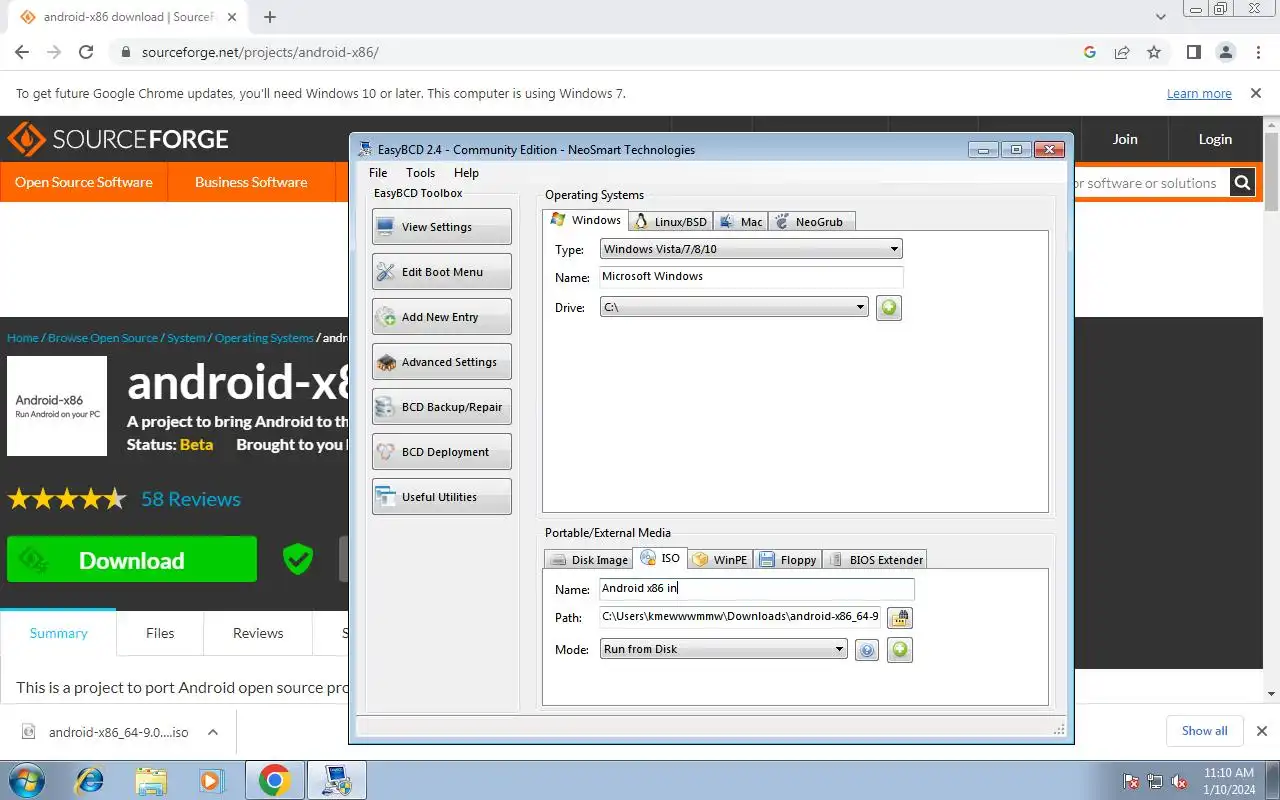Click the Microsoft Windows name field
Viewport: 1280px width, 800px height.
pyautogui.click(x=751, y=277)
